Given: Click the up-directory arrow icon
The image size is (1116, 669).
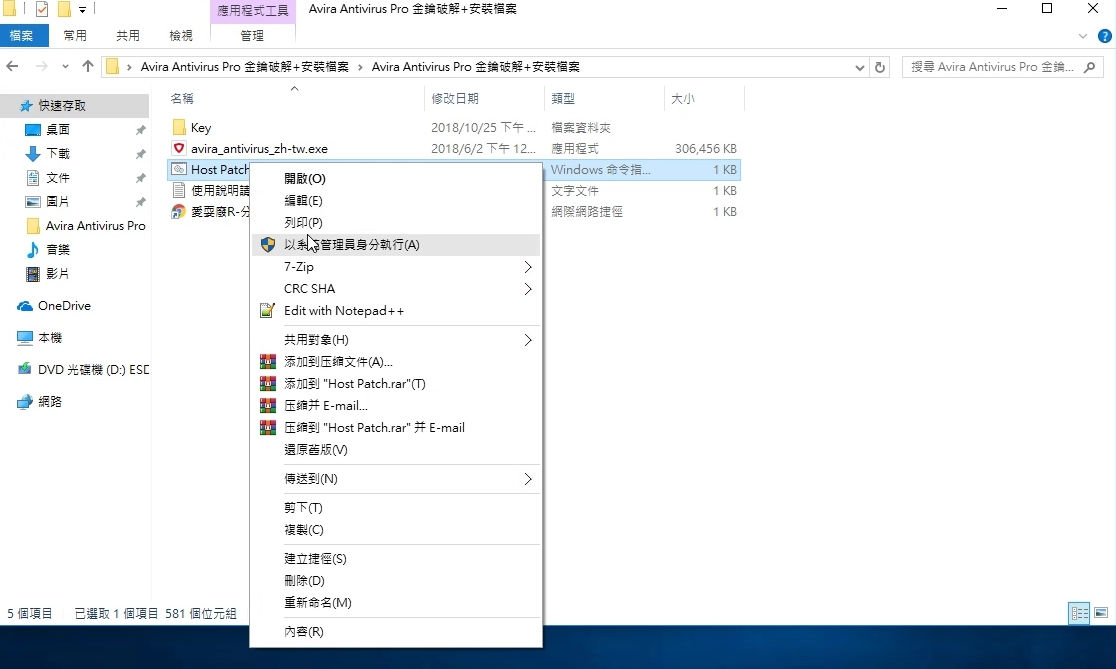Looking at the screenshot, I should (88, 67).
